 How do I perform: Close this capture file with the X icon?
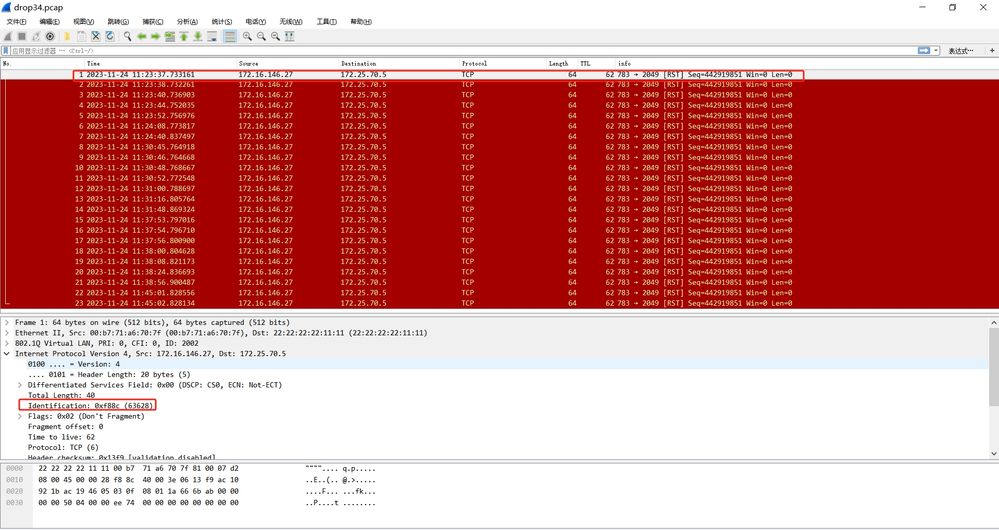(96, 36)
